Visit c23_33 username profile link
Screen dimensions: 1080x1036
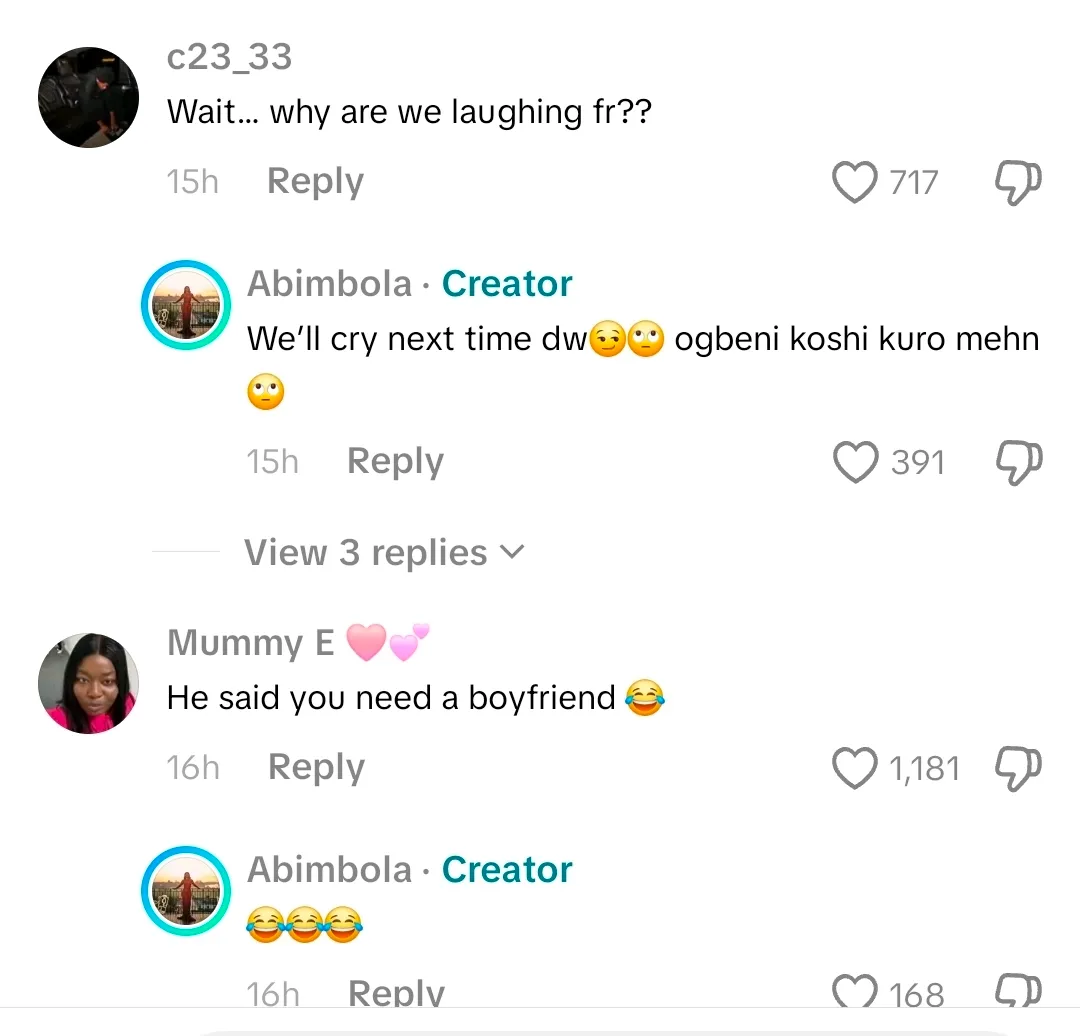point(230,57)
